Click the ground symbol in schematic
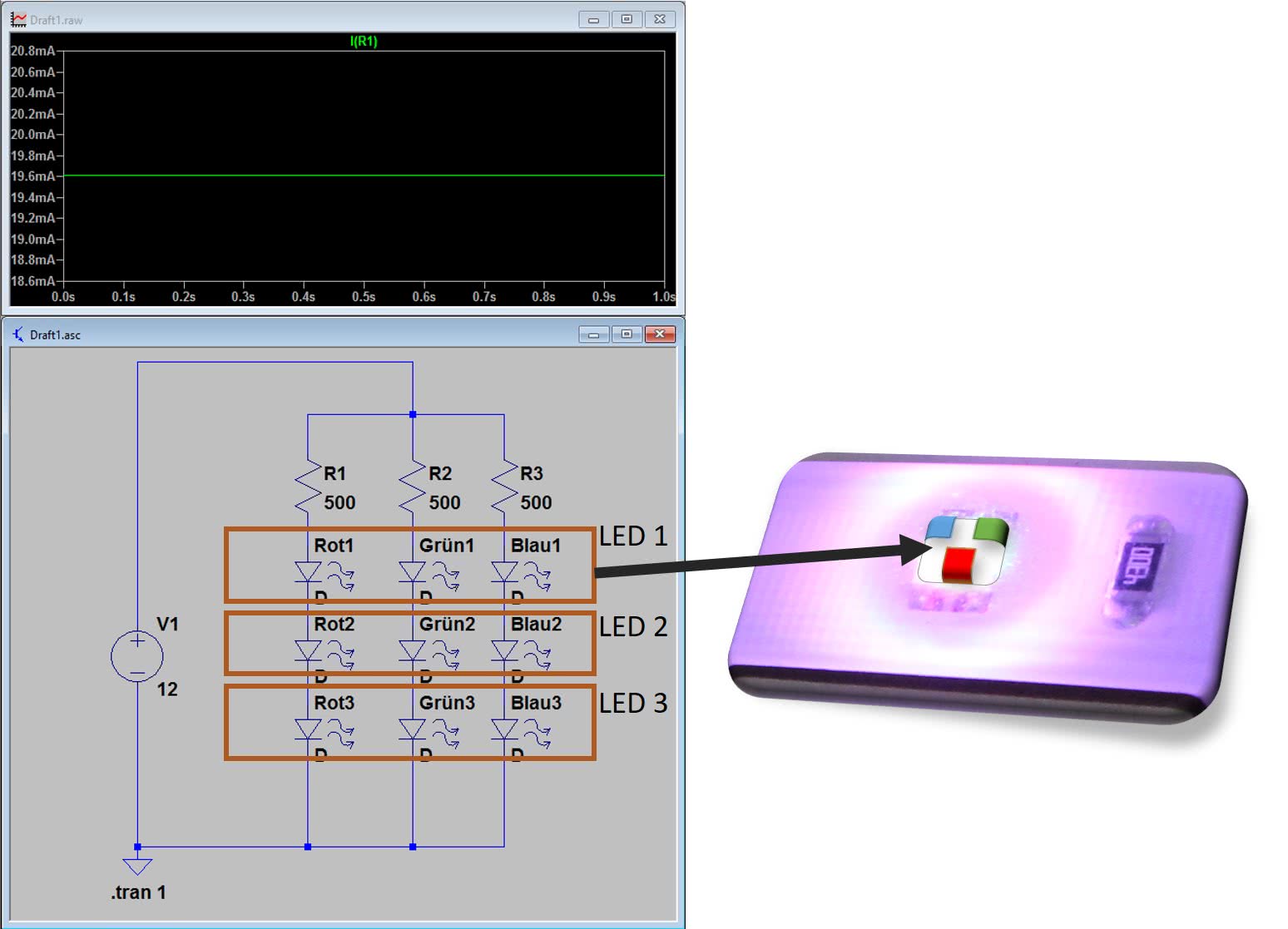The height and width of the screenshot is (929, 1288). pos(137,866)
